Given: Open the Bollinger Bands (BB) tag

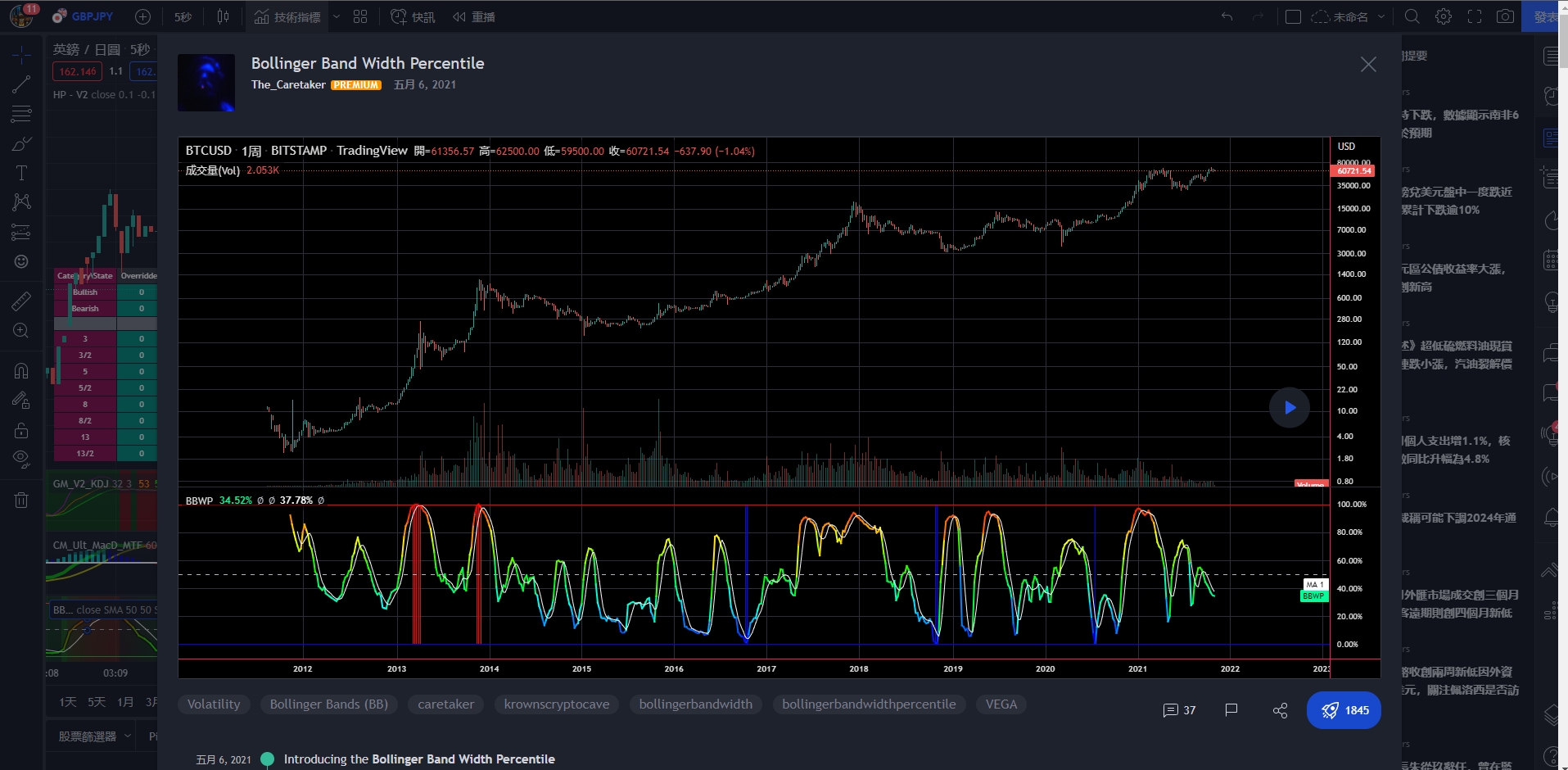Looking at the screenshot, I should point(329,704).
